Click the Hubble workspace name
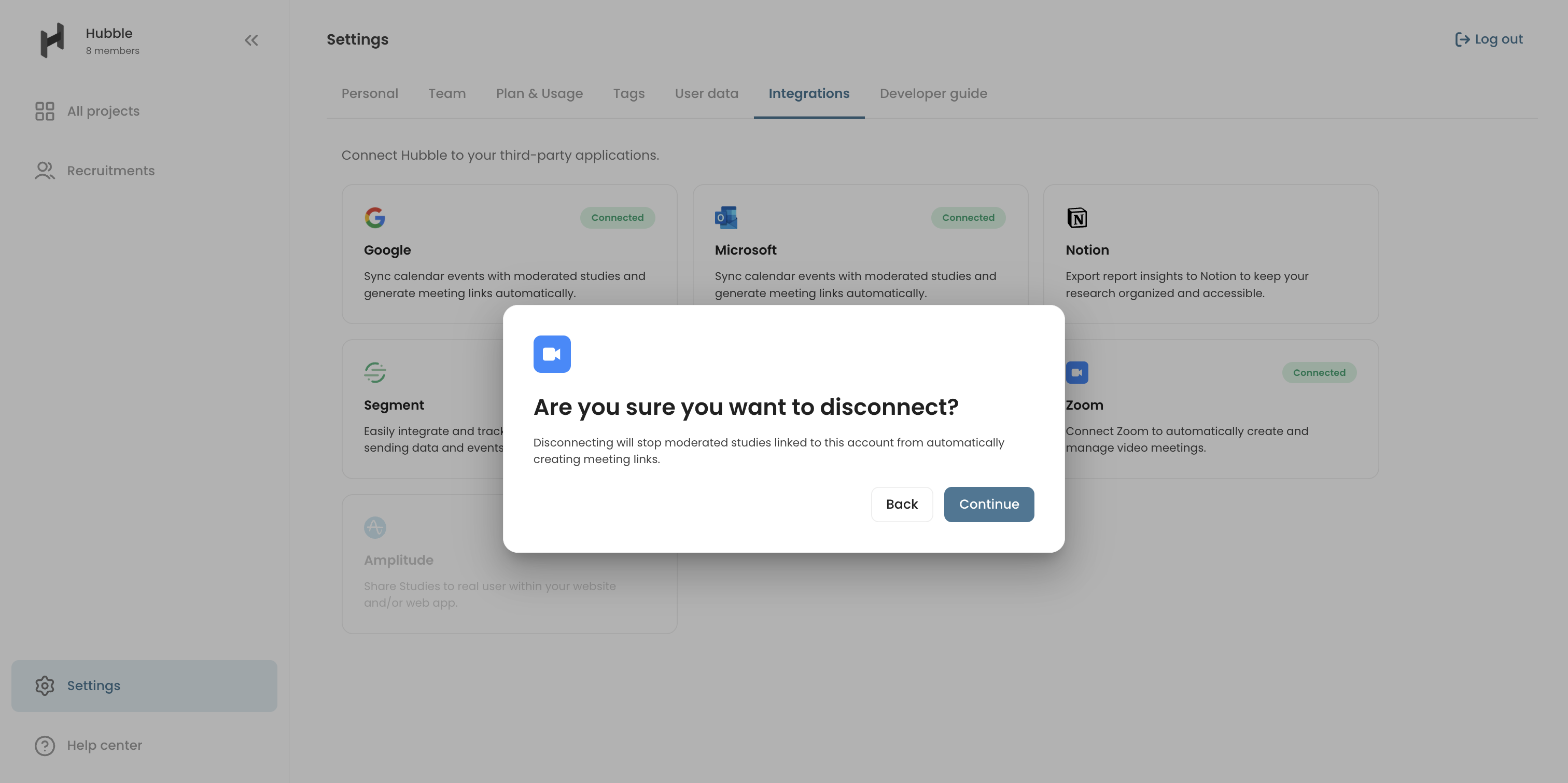This screenshot has height=783, width=1568. click(109, 34)
